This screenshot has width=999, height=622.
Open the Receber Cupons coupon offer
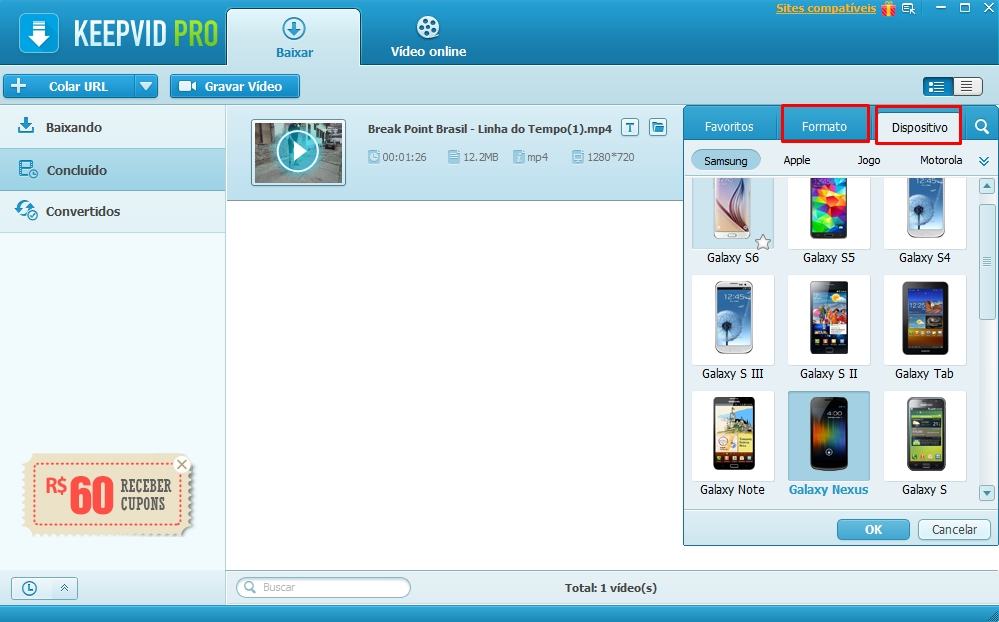106,495
